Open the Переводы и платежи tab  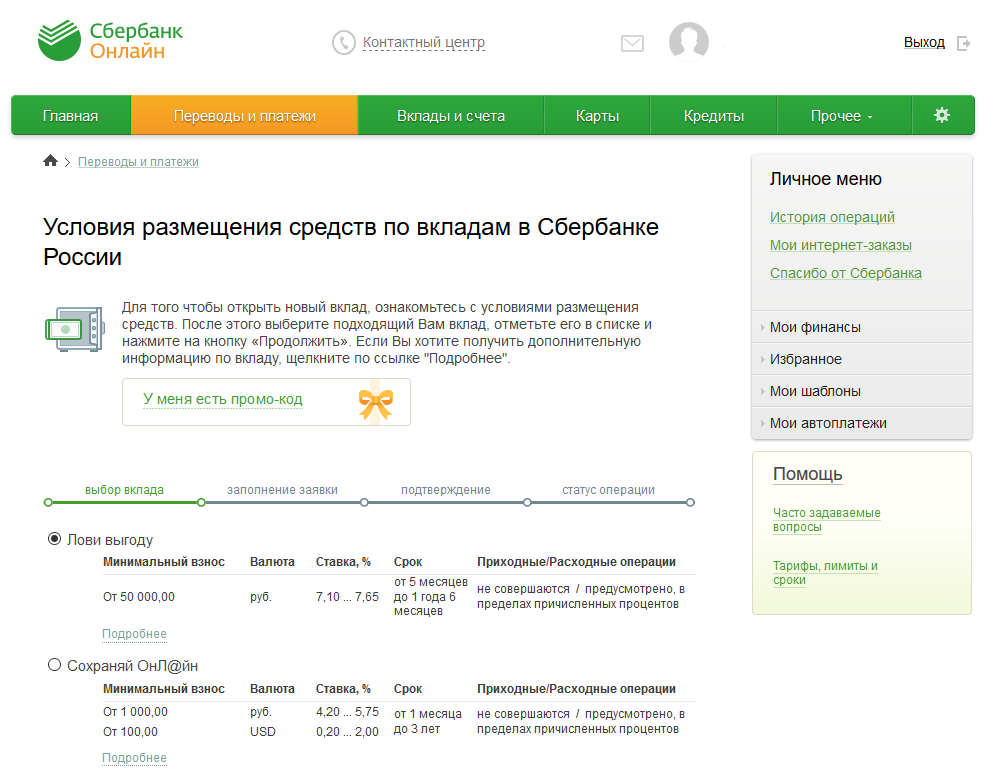click(245, 116)
